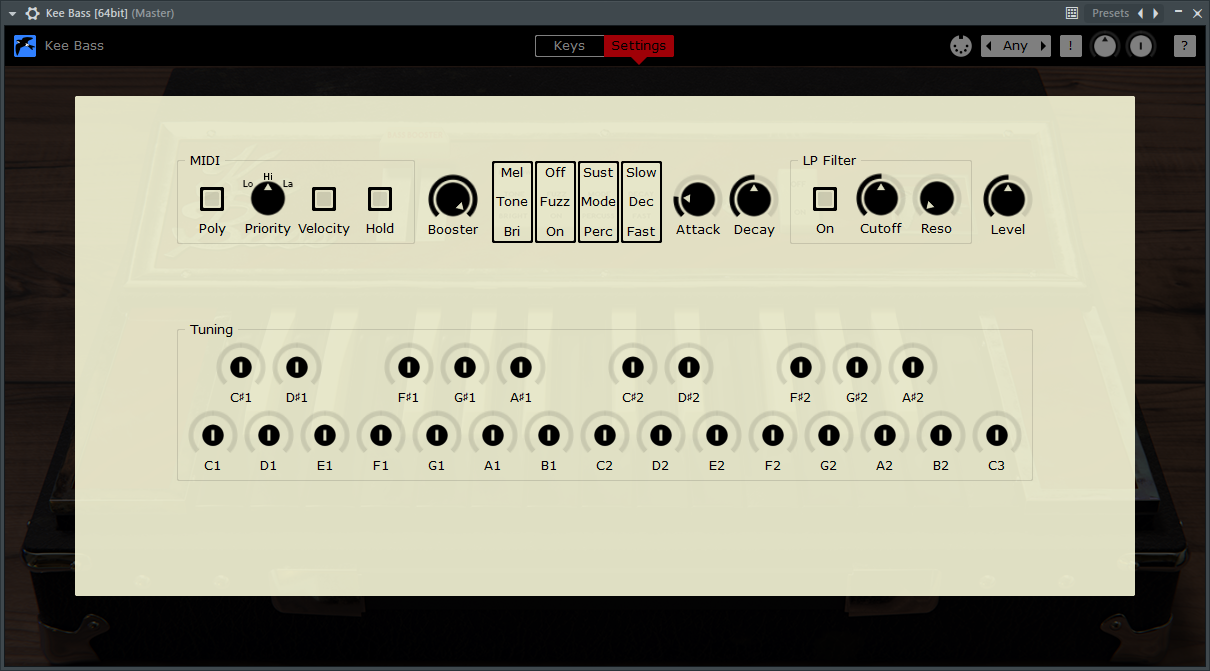Set Fuzz switch to Off
The height and width of the screenshot is (671, 1210).
[555, 173]
